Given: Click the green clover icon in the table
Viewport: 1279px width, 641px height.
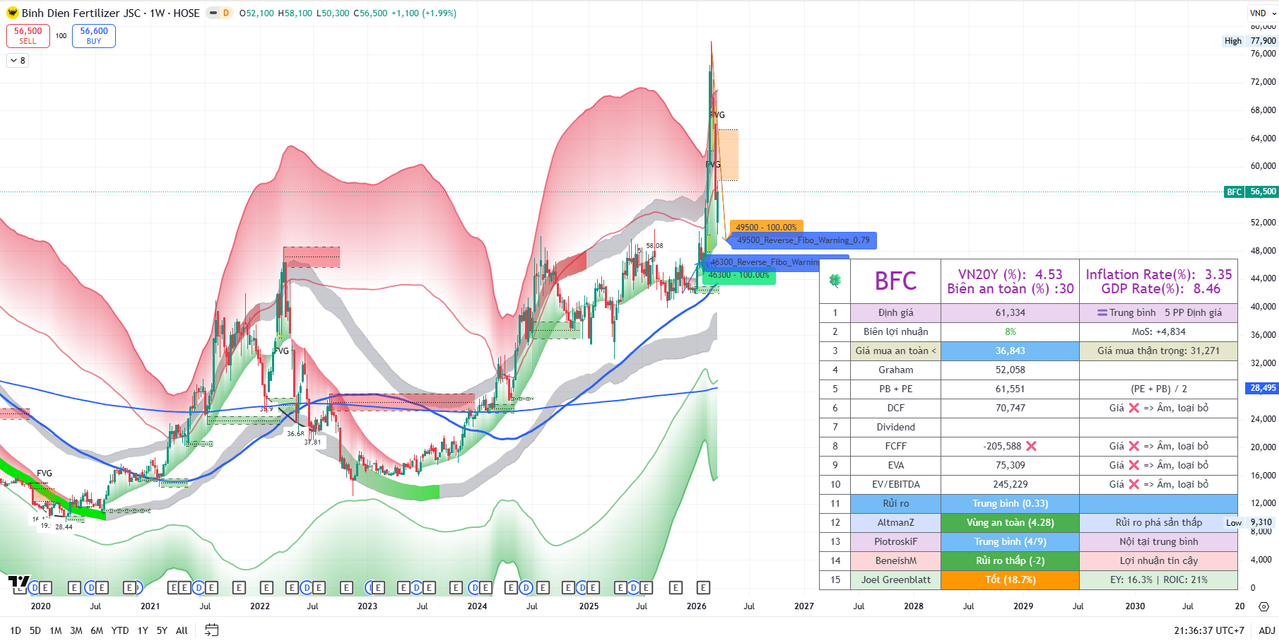Looking at the screenshot, I should pyautogui.click(x=834, y=281).
